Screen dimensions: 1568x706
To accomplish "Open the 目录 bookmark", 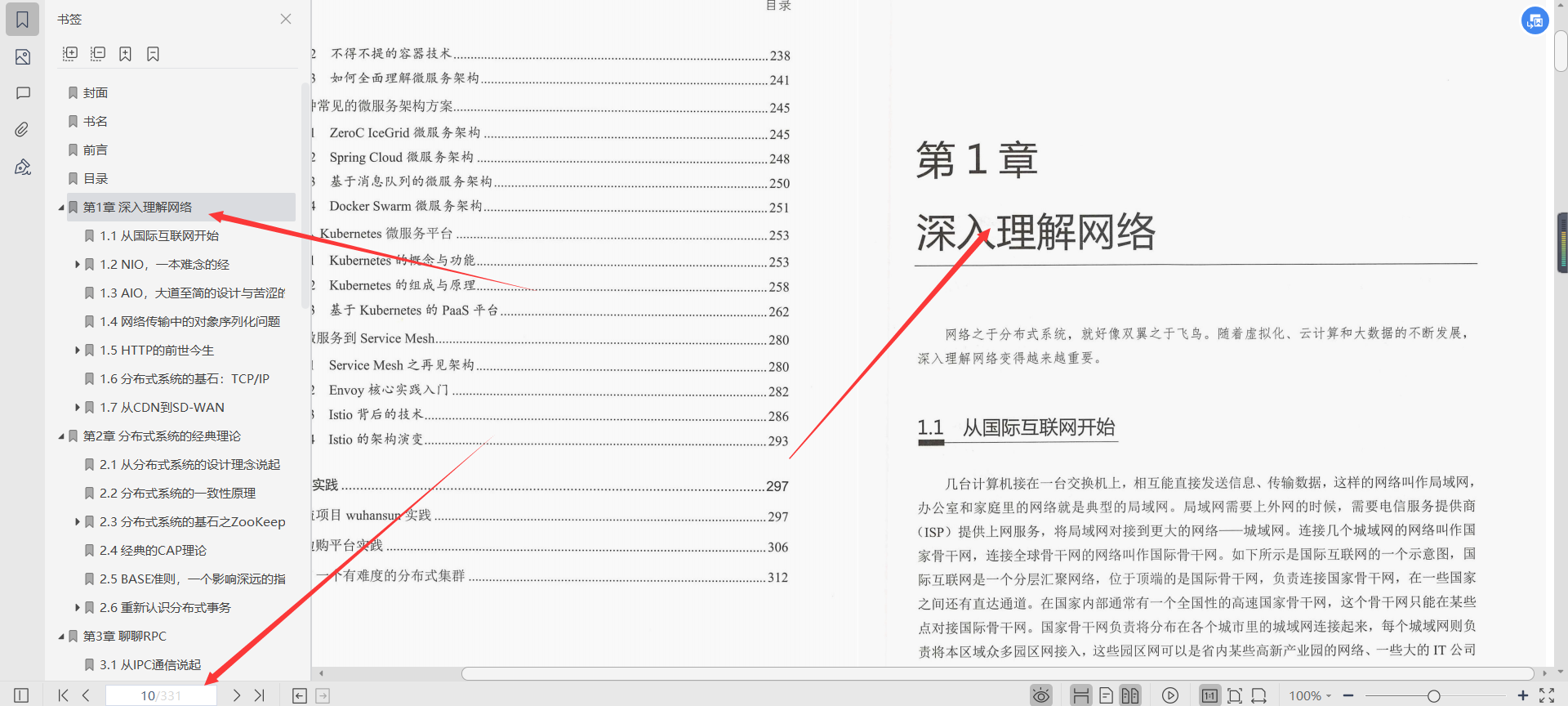I will tap(95, 179).
